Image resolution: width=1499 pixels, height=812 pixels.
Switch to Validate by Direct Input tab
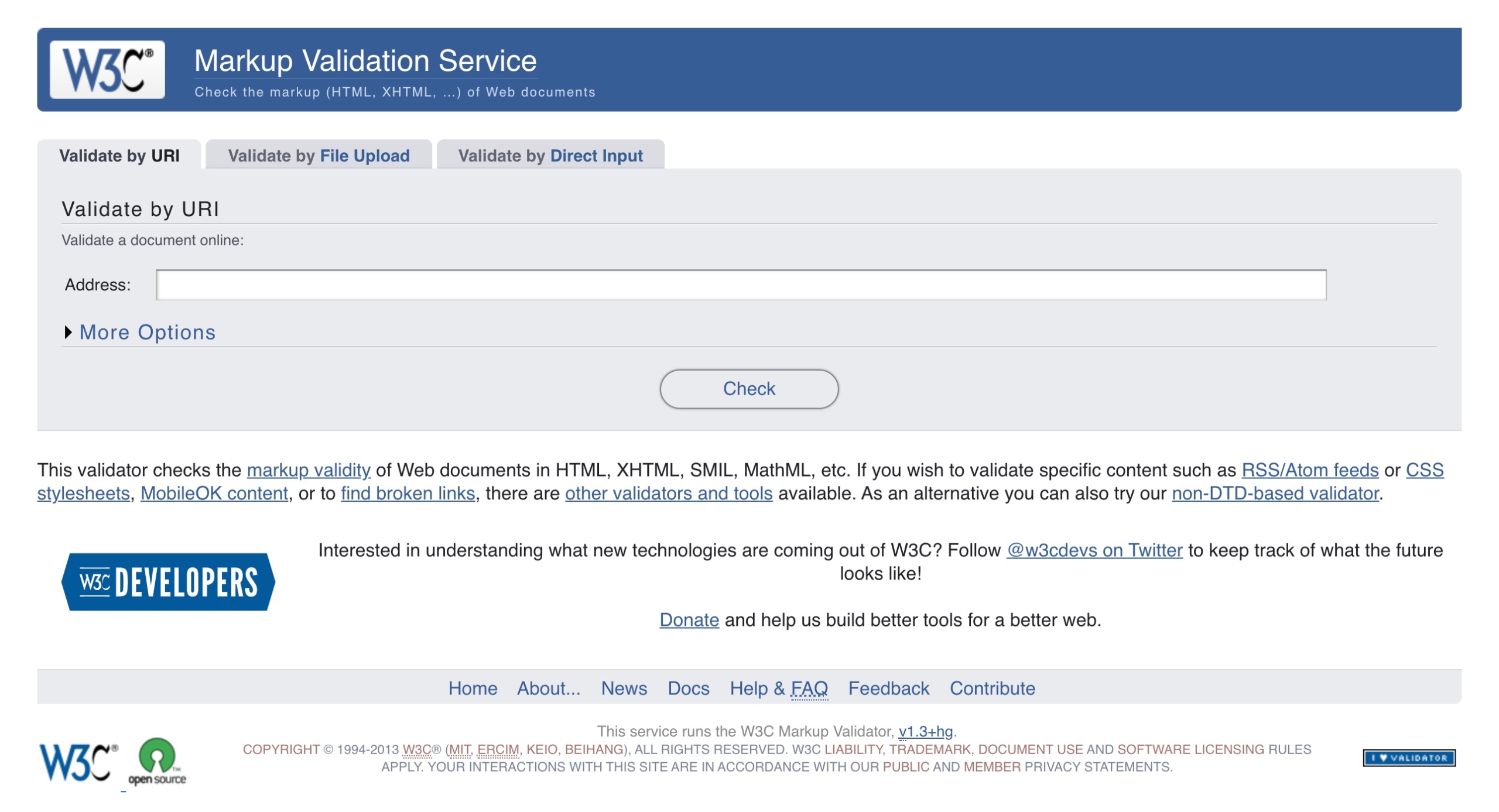(x=550, y=156)
